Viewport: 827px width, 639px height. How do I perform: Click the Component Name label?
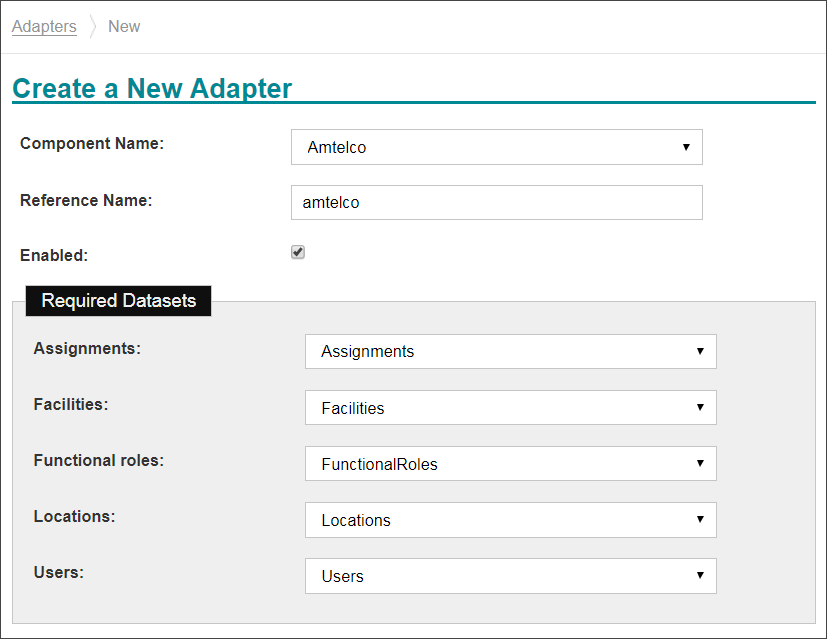(92, 144)
